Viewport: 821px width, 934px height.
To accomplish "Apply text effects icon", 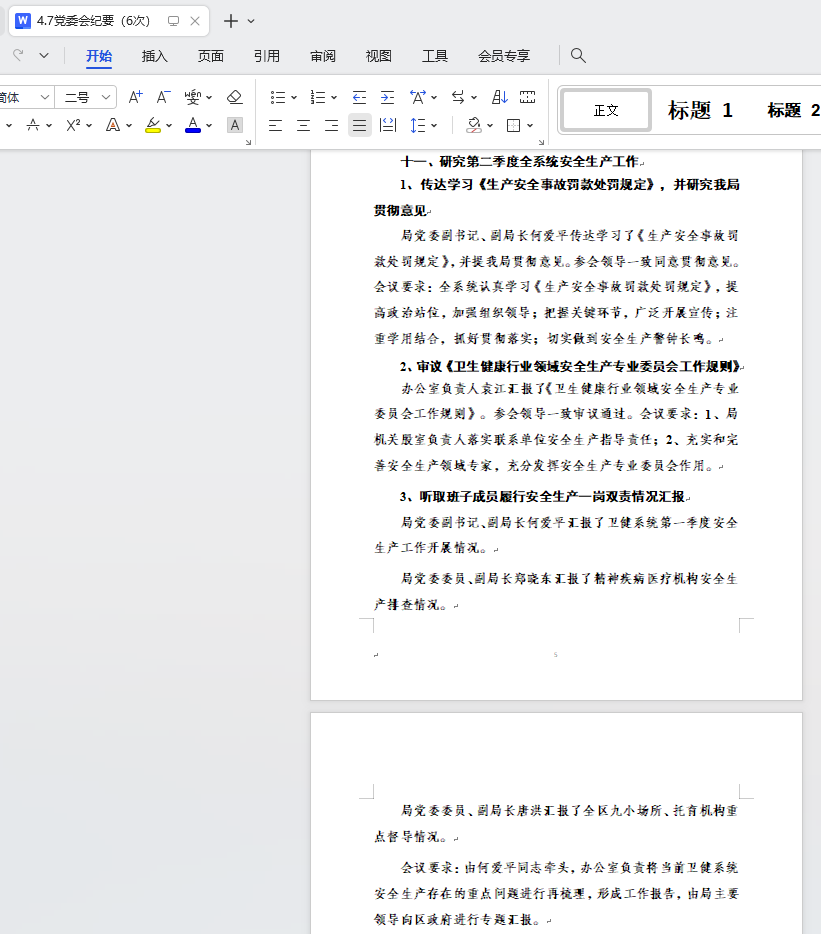I will click(113, 126).
